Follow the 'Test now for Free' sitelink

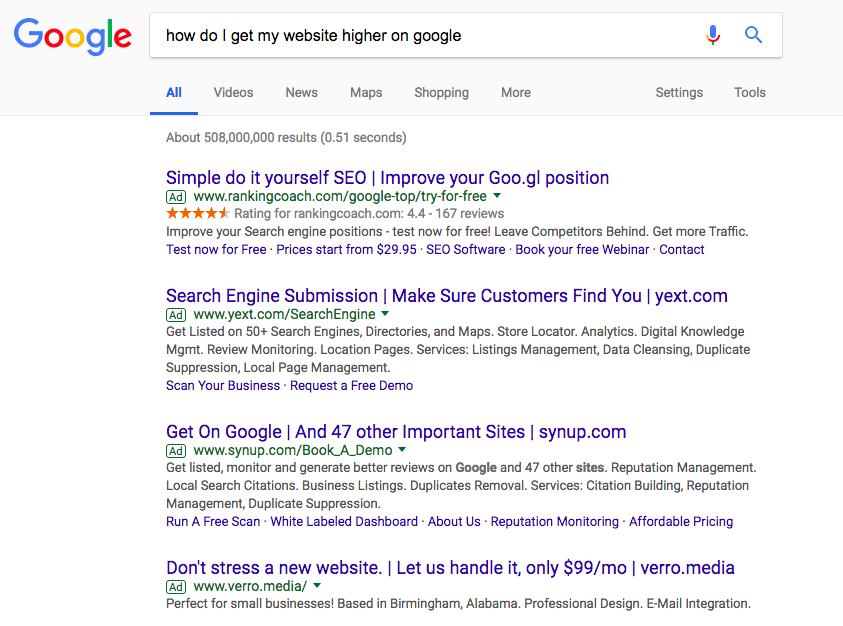click(216, 250)
